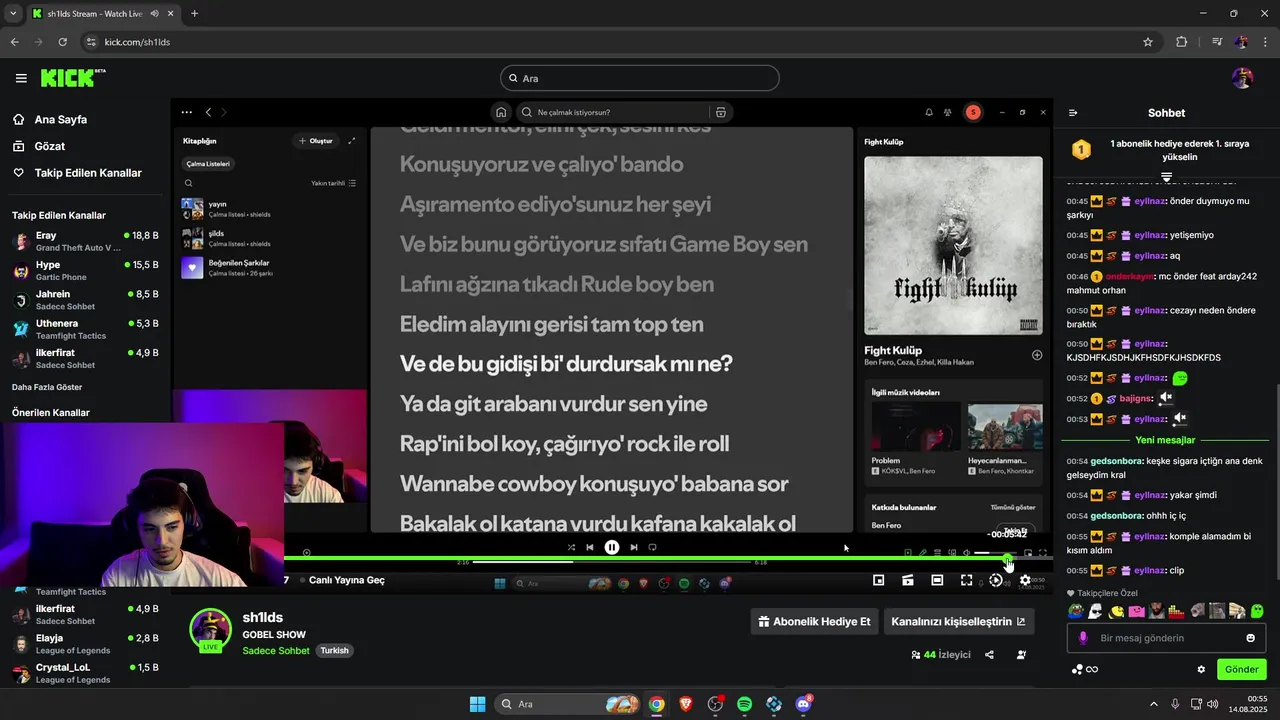Toggle fullscreen on video player
Image resolution: width=1280 pixels, height=720 pixels.
[966, 580]
